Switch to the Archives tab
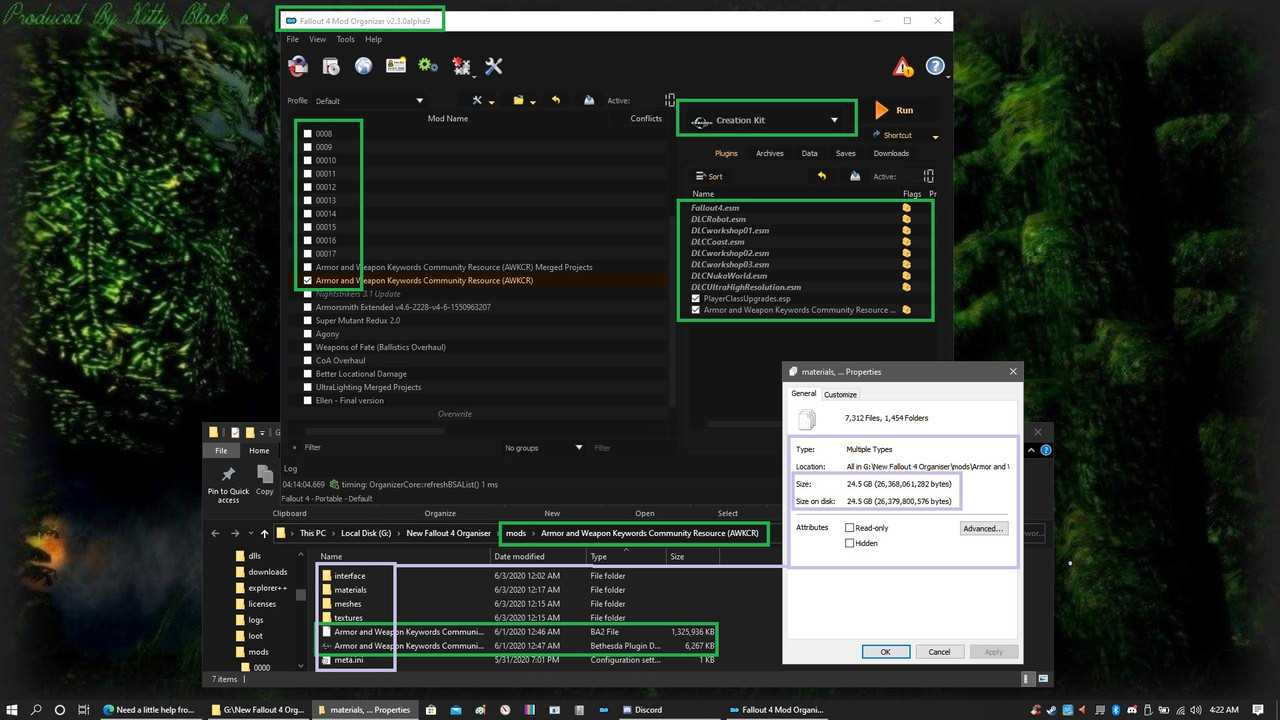Screen dimensions: 1280x720 click(x=769, y=153)
